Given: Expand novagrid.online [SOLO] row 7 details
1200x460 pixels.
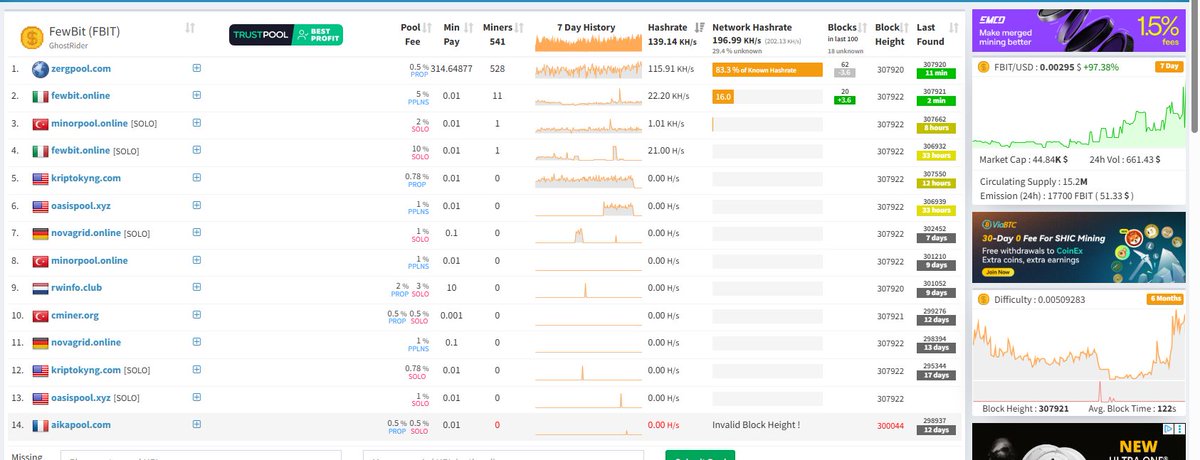Looking at the screenshot, I should click(x=197, y=233).
